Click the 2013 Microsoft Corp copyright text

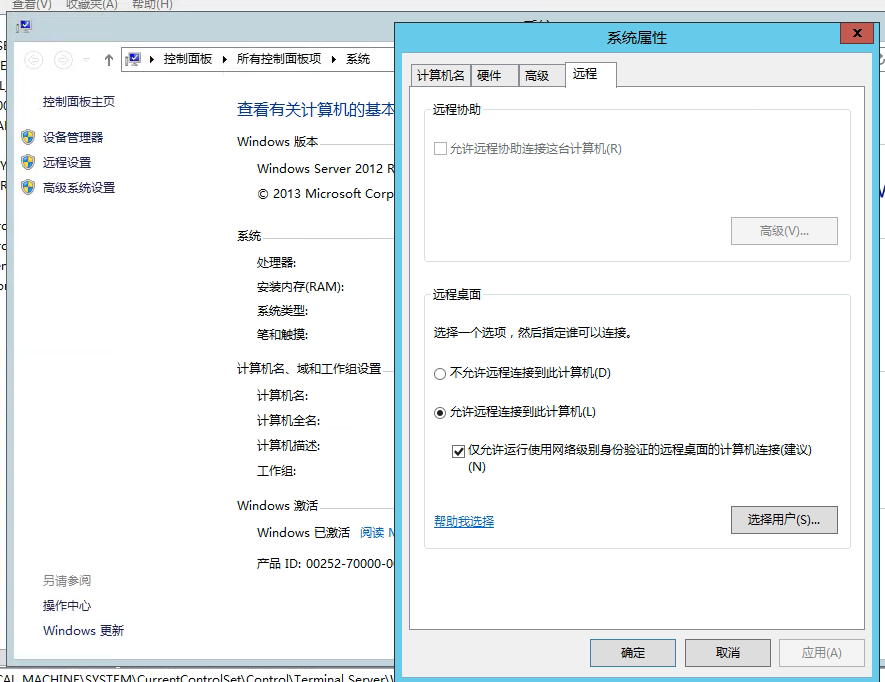coord(325,194)
